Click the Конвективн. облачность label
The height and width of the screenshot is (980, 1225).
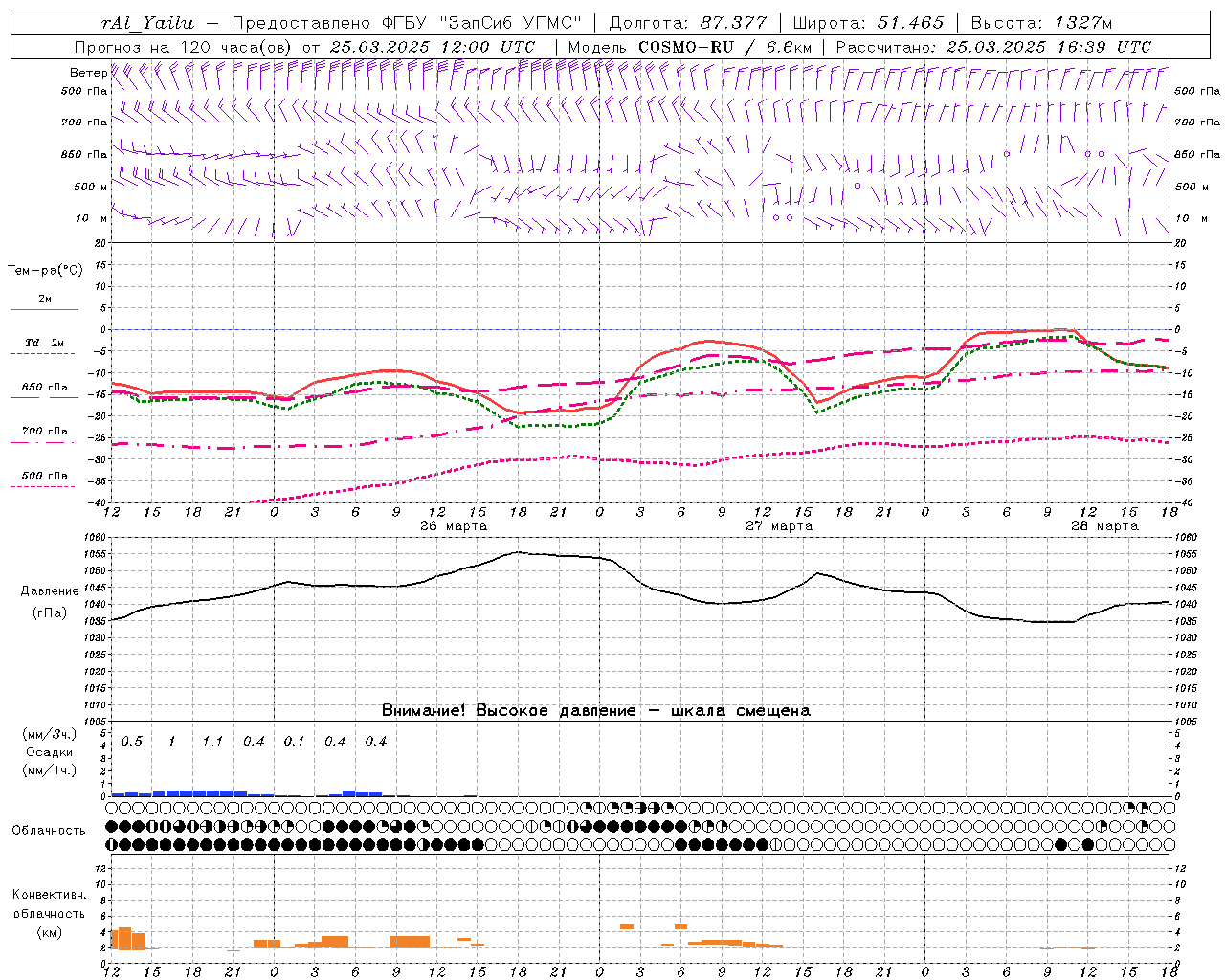pyautogui.click(x=49, y=903)
